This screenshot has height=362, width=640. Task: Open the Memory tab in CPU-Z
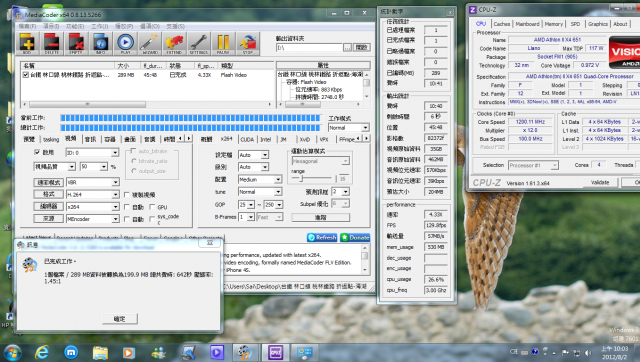pos(553,24)
